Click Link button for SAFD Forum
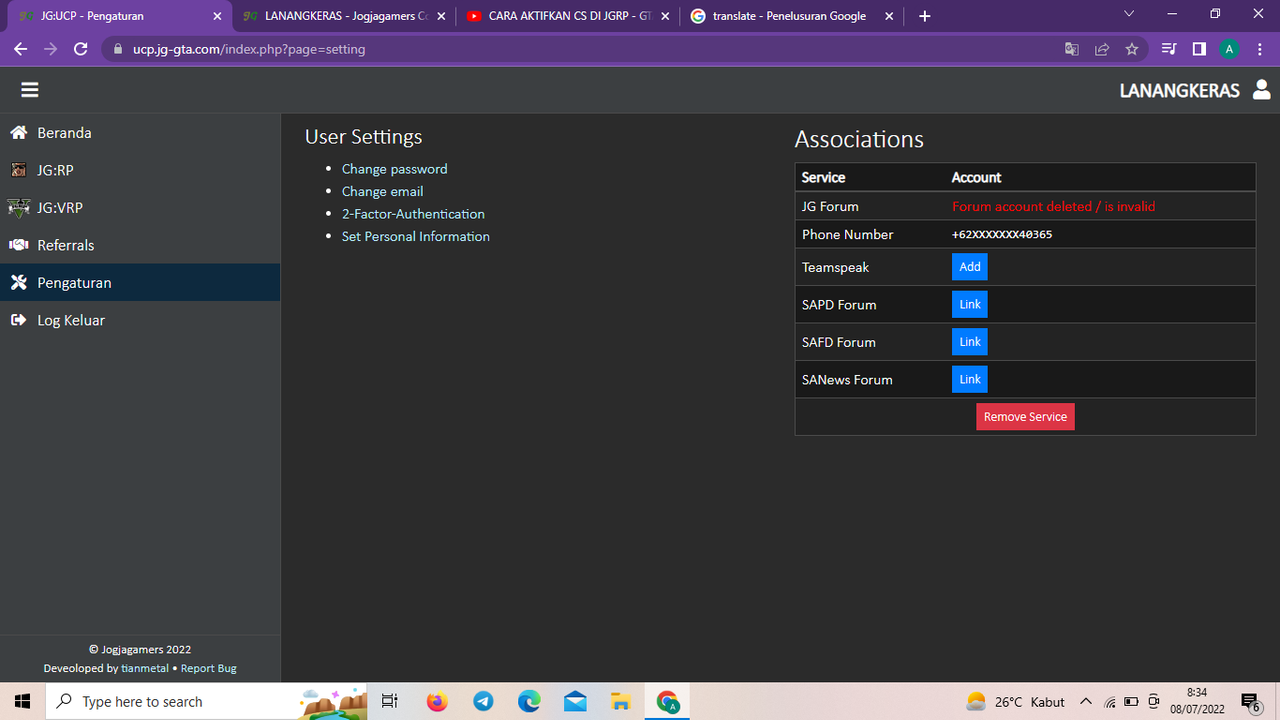 [970, 342]
